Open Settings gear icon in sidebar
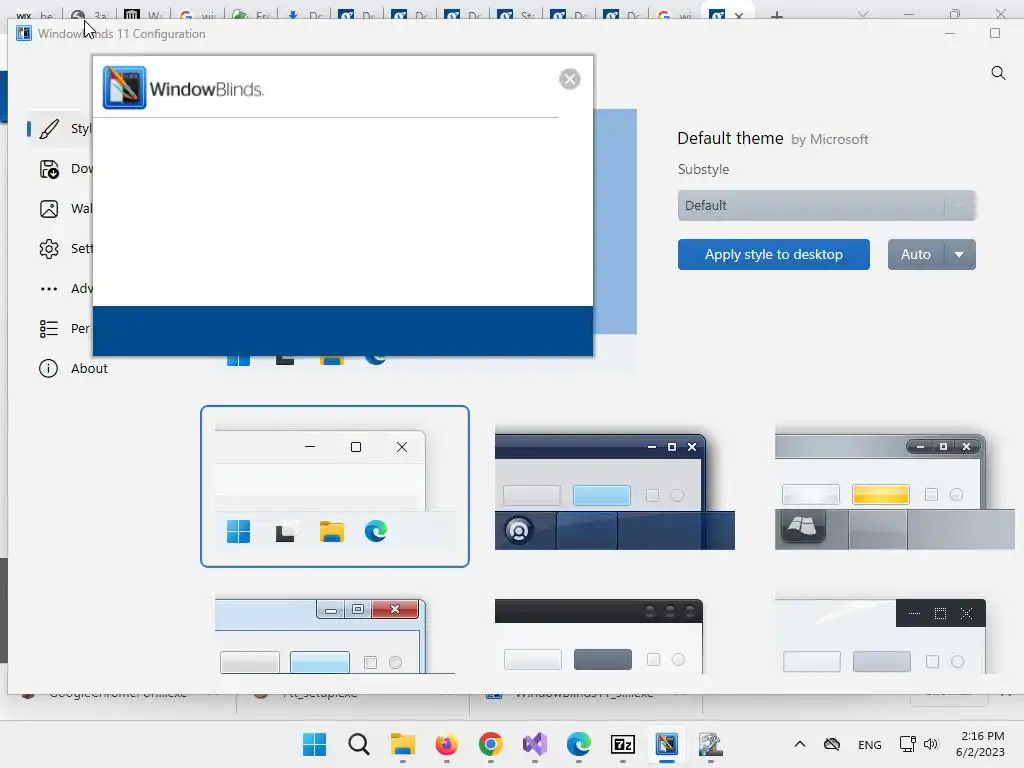This screenshot has height=768, width=1024. click(x=49, y=249)
